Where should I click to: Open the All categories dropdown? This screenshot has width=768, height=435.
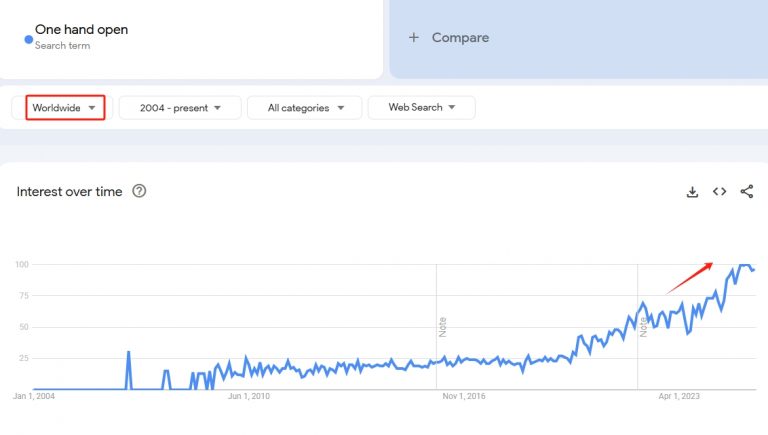tap(304, 108)
